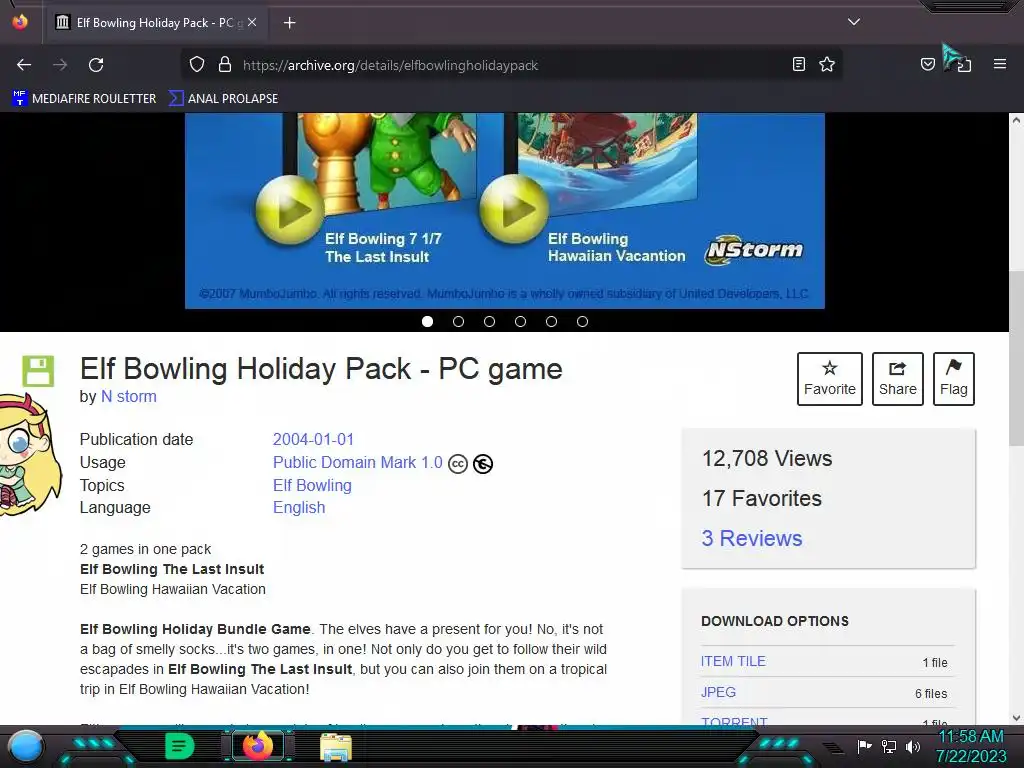Click the 17 Favorites text
The image size is (1024, 768).
(x=761, y=498)
